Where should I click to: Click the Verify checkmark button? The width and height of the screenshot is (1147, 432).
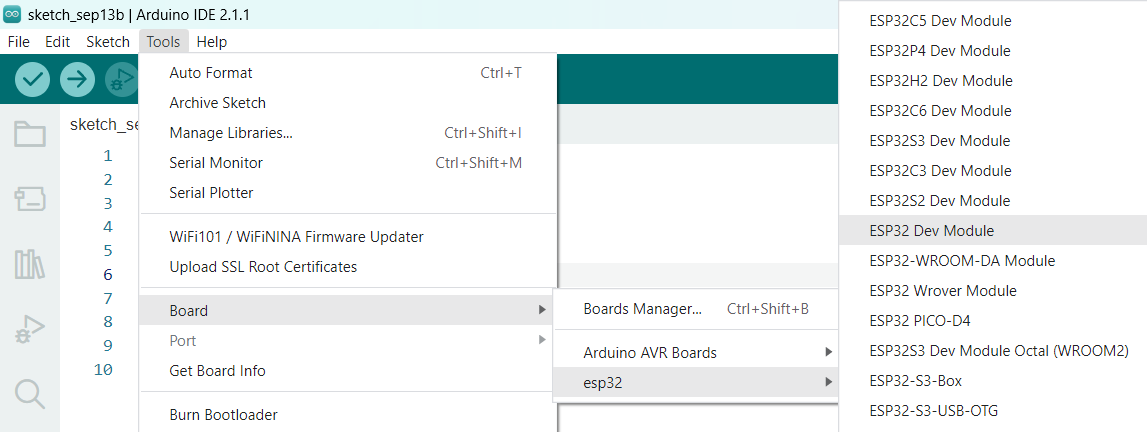32,80
